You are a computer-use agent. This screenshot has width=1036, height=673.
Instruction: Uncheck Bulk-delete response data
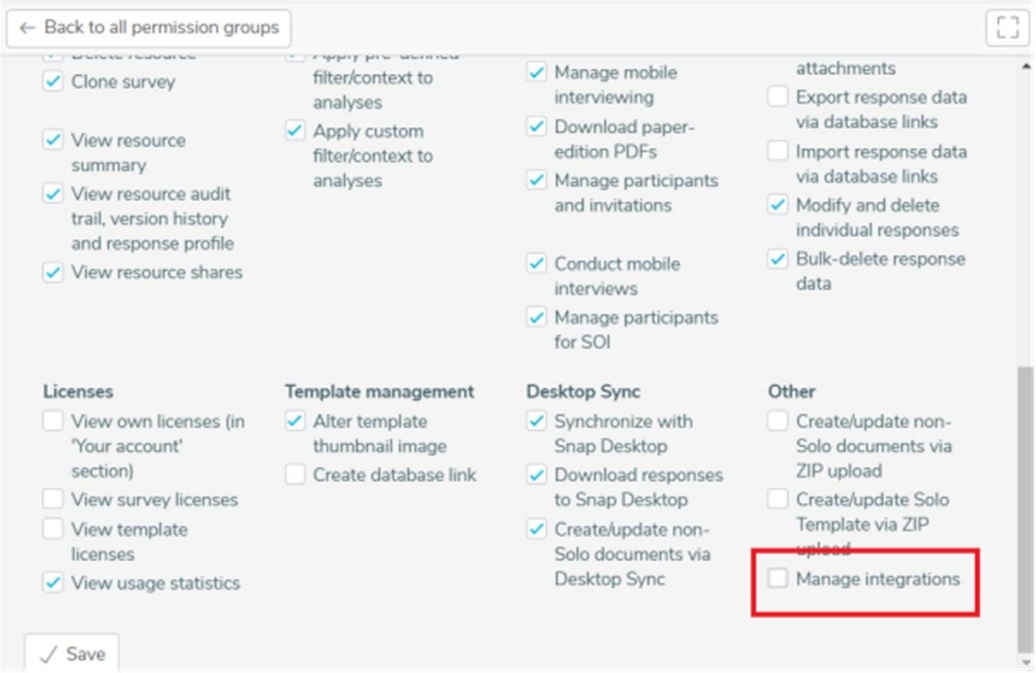click(778, 259)
